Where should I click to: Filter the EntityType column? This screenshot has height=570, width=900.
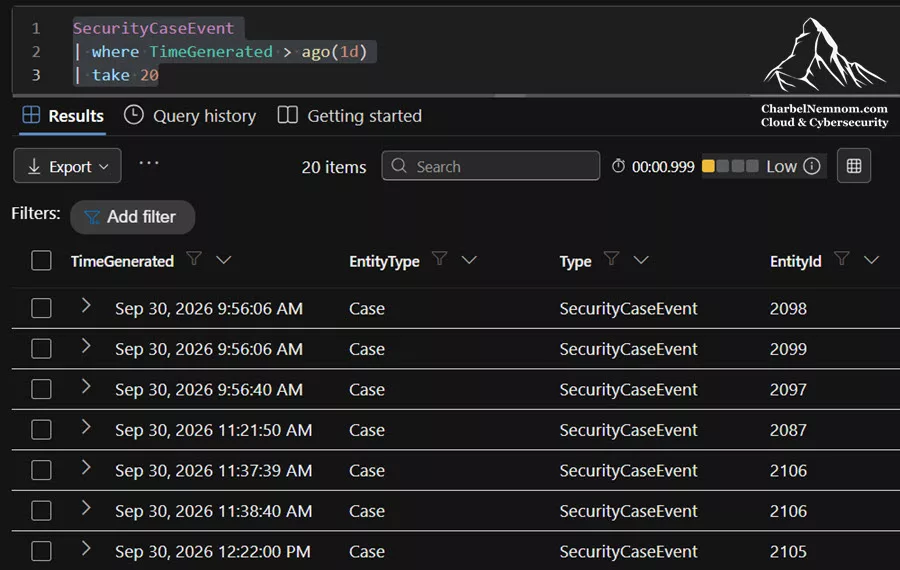pyautogui.click(x=440, y=259)
